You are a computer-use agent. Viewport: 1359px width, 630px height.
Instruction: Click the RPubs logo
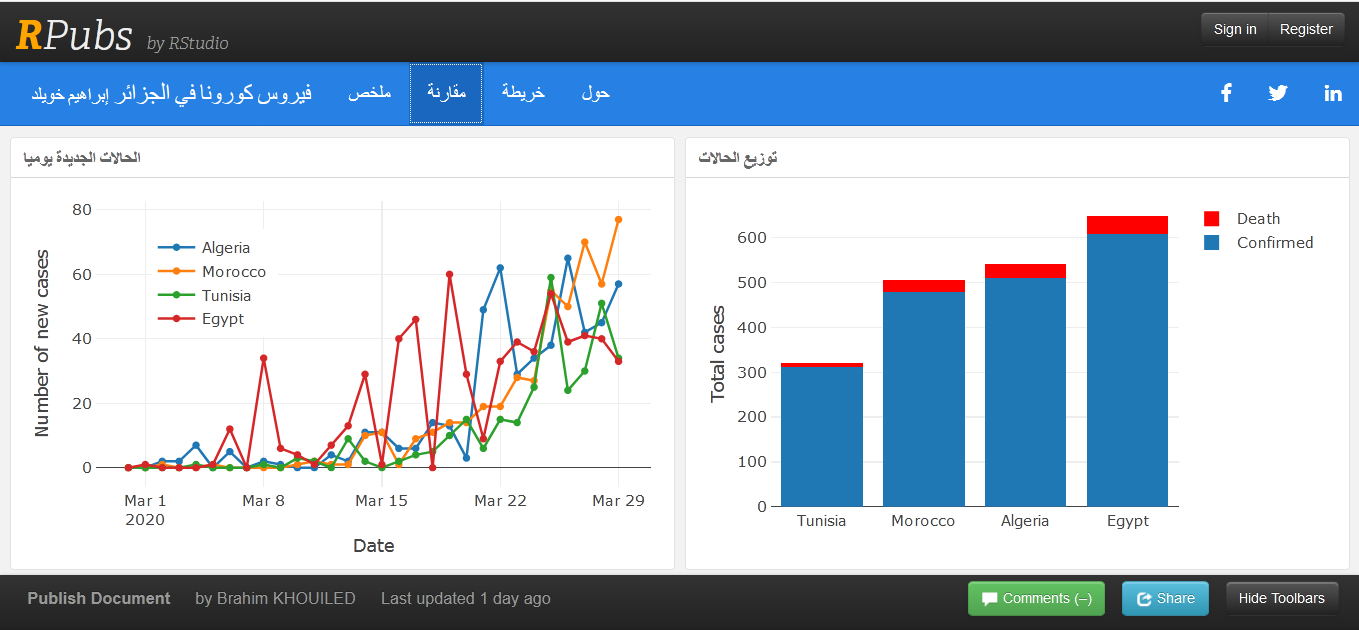click(x=74, y=35)
